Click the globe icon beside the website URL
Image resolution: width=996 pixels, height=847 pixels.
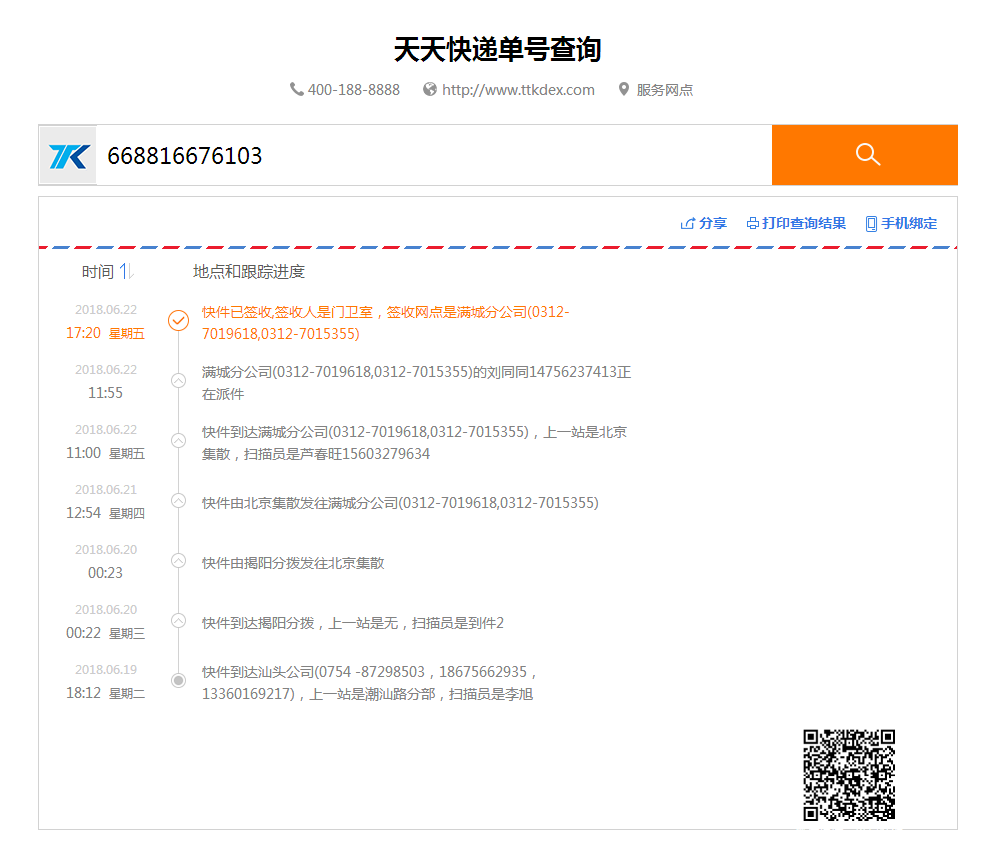pos(430,90)
